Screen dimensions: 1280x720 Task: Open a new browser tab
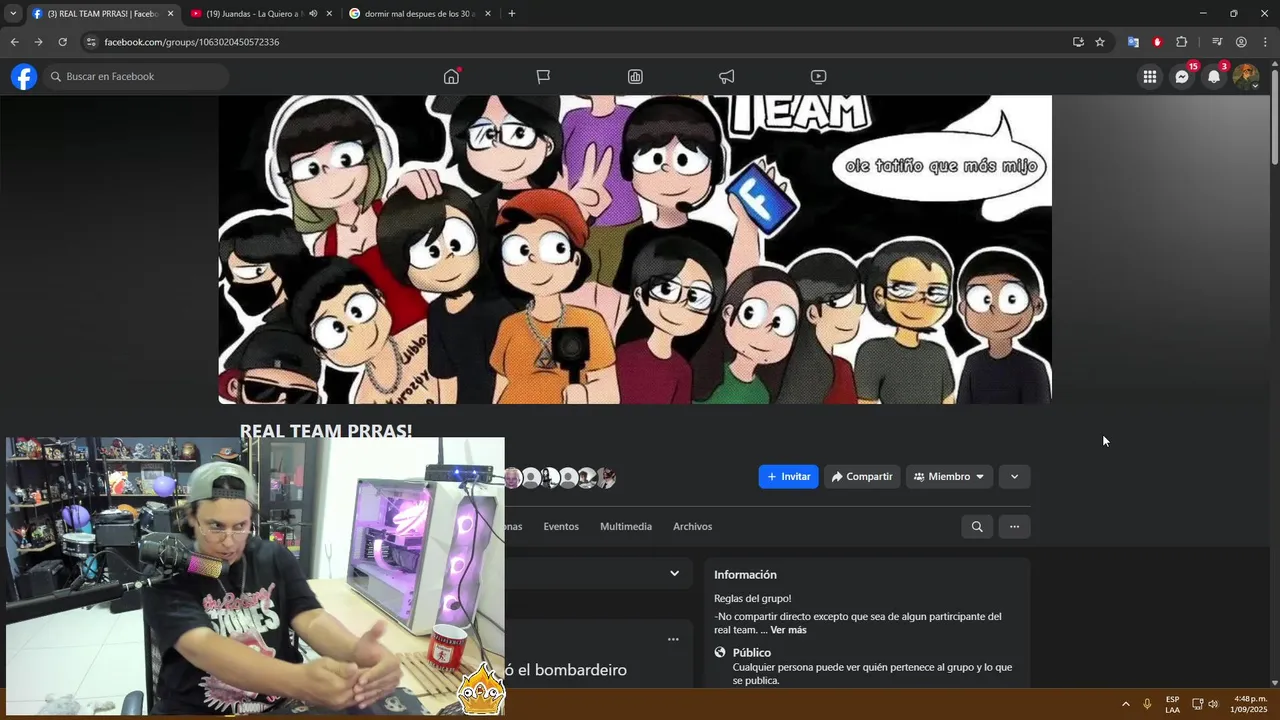(512, 14)
